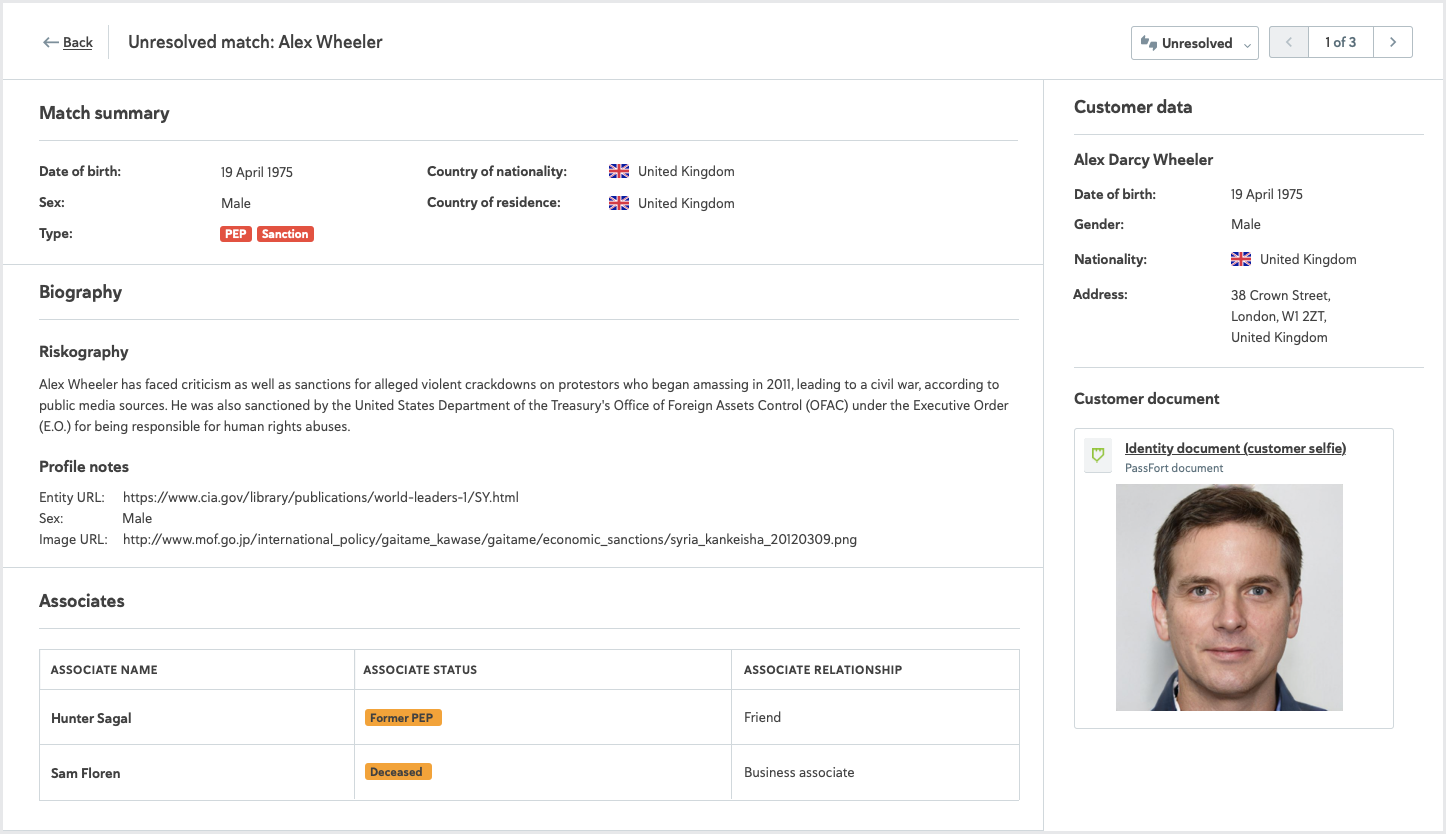Click the Deceased status badge

click(x=398, y=772)
